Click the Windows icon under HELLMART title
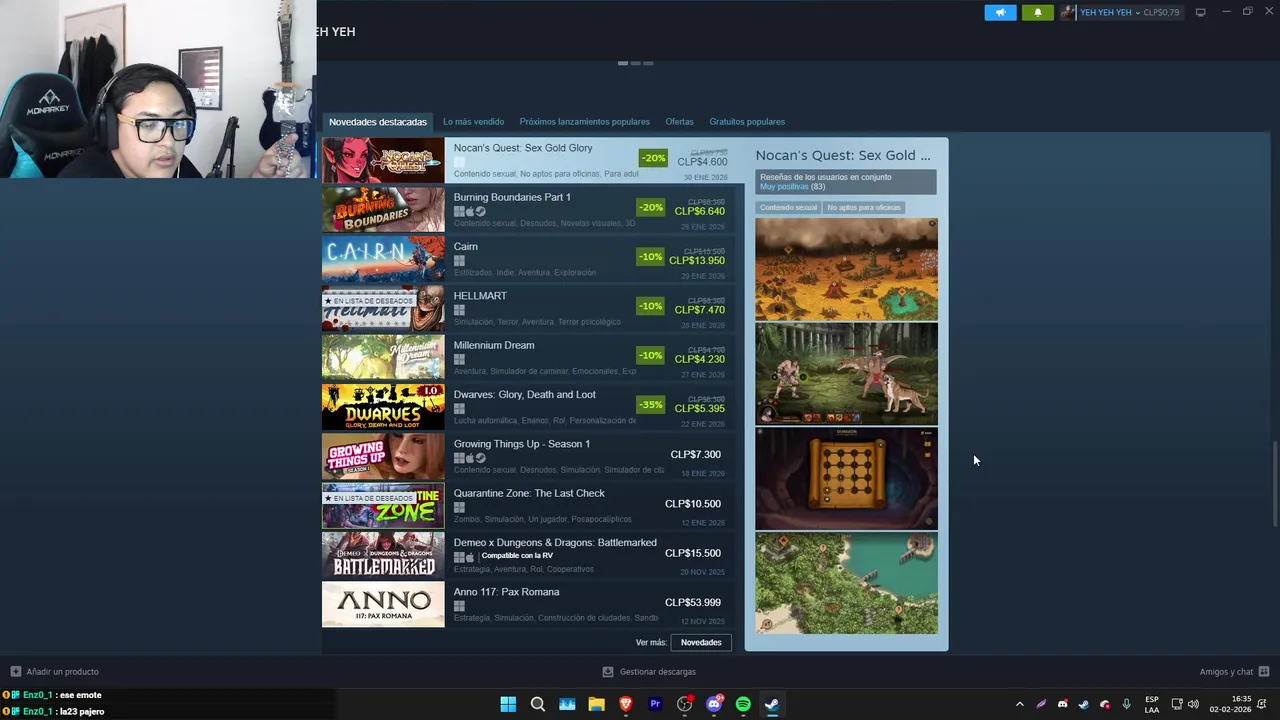The image size is (1280, 720). tap(459, 310)
